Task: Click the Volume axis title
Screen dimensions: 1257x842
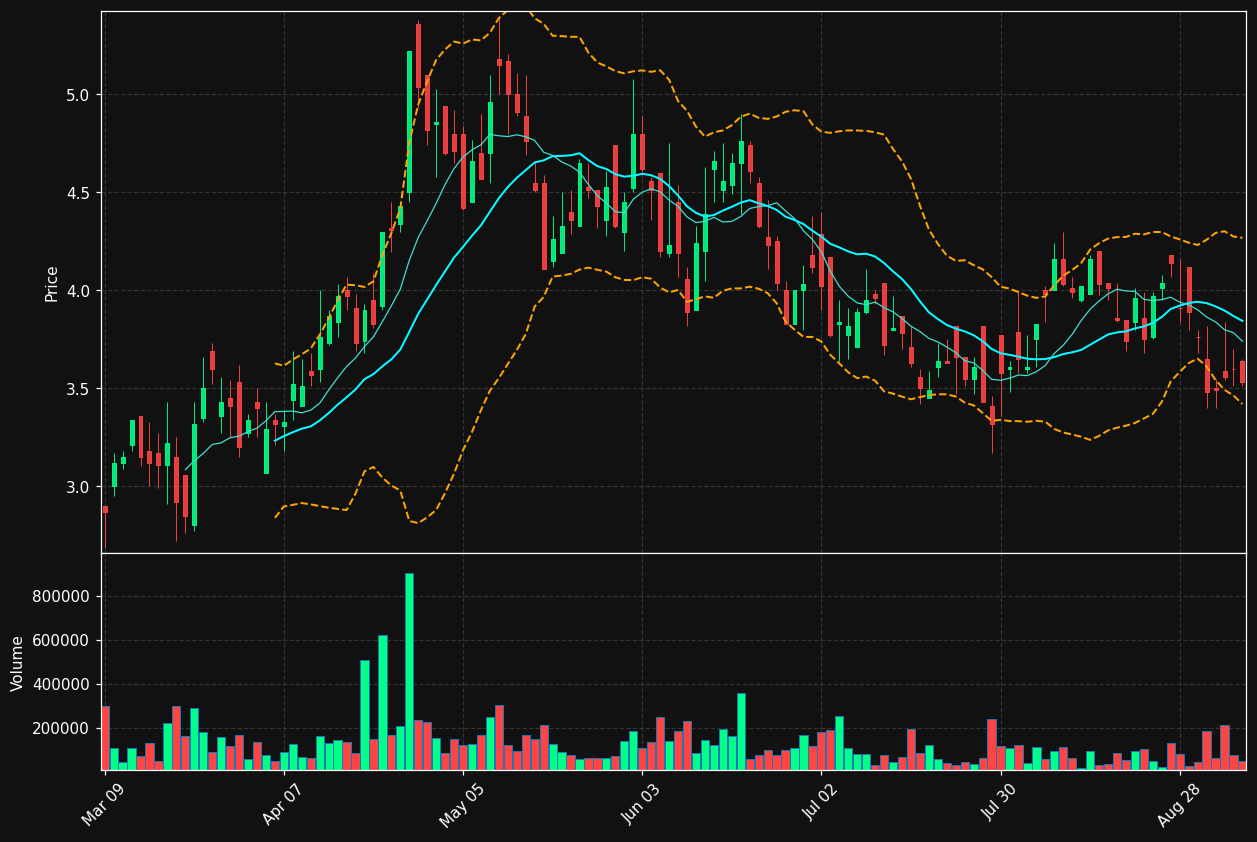Action: click(18, 662)
